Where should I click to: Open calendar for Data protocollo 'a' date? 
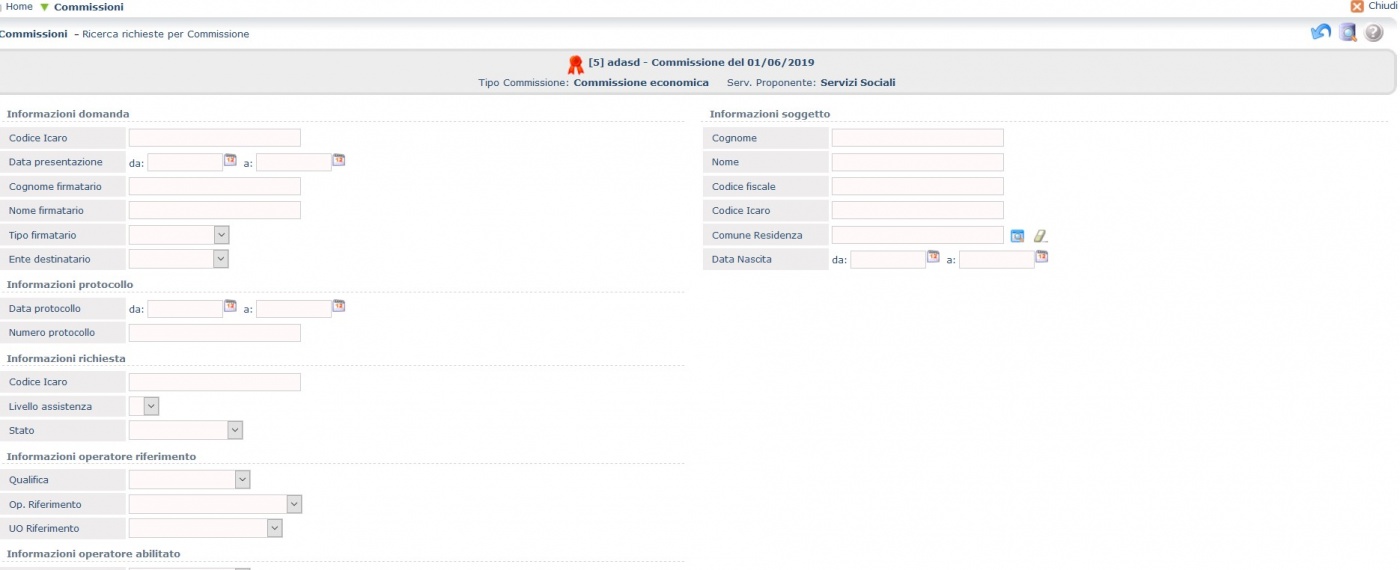tap(339, 306)
